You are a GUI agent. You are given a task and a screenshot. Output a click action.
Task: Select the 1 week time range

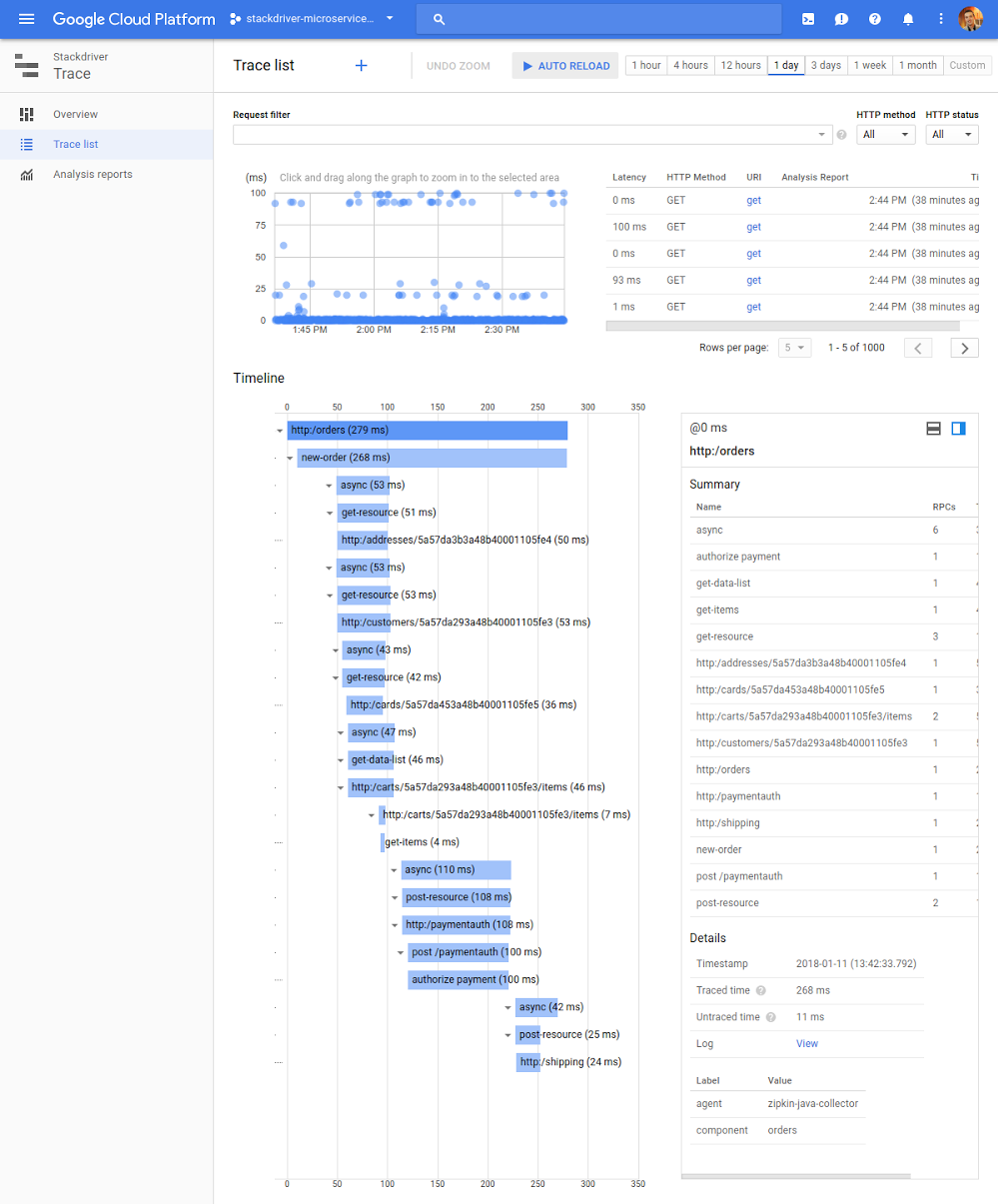click(869, 66)
